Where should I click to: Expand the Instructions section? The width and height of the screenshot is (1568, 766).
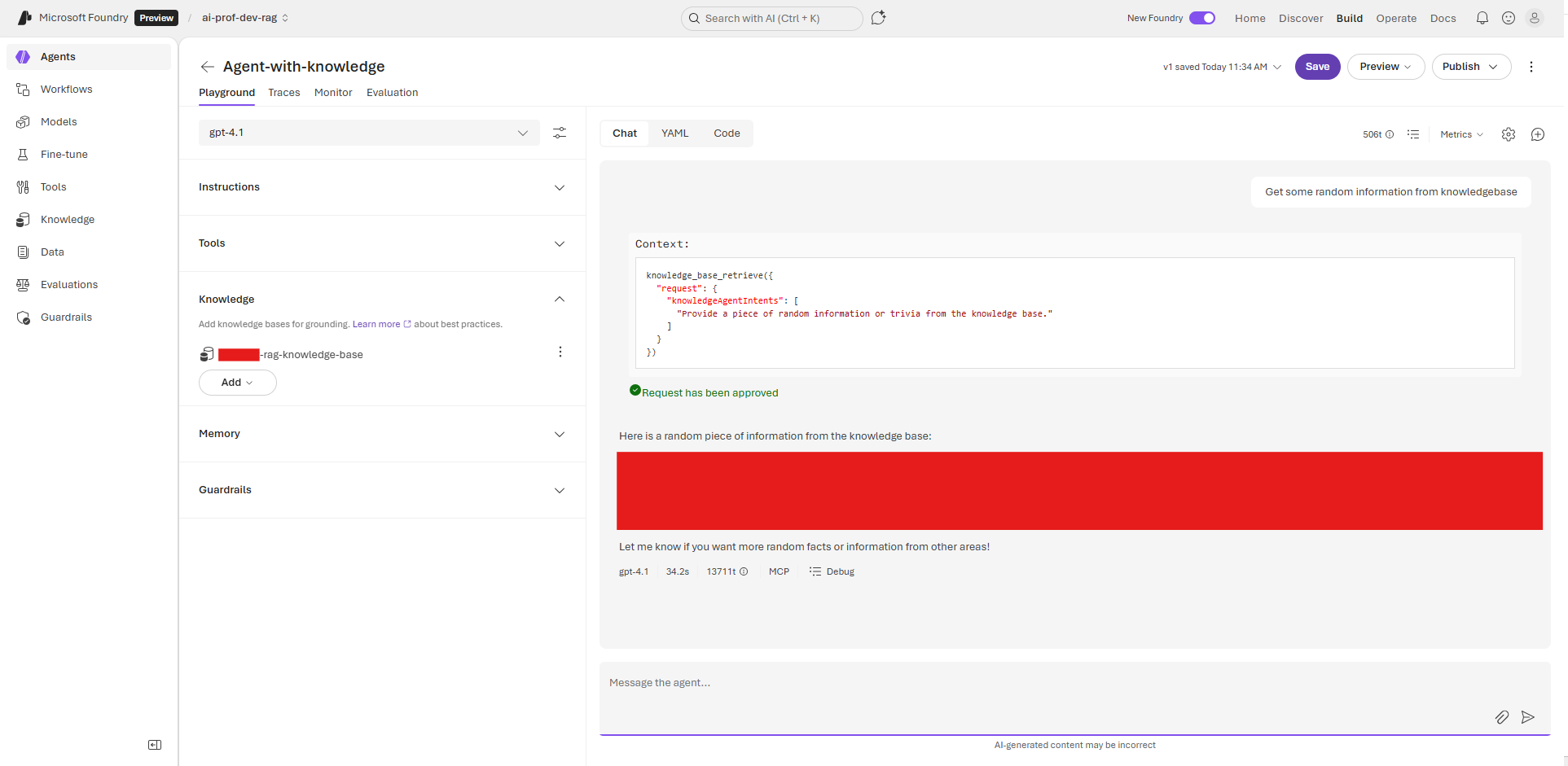(x=382, y=187)
